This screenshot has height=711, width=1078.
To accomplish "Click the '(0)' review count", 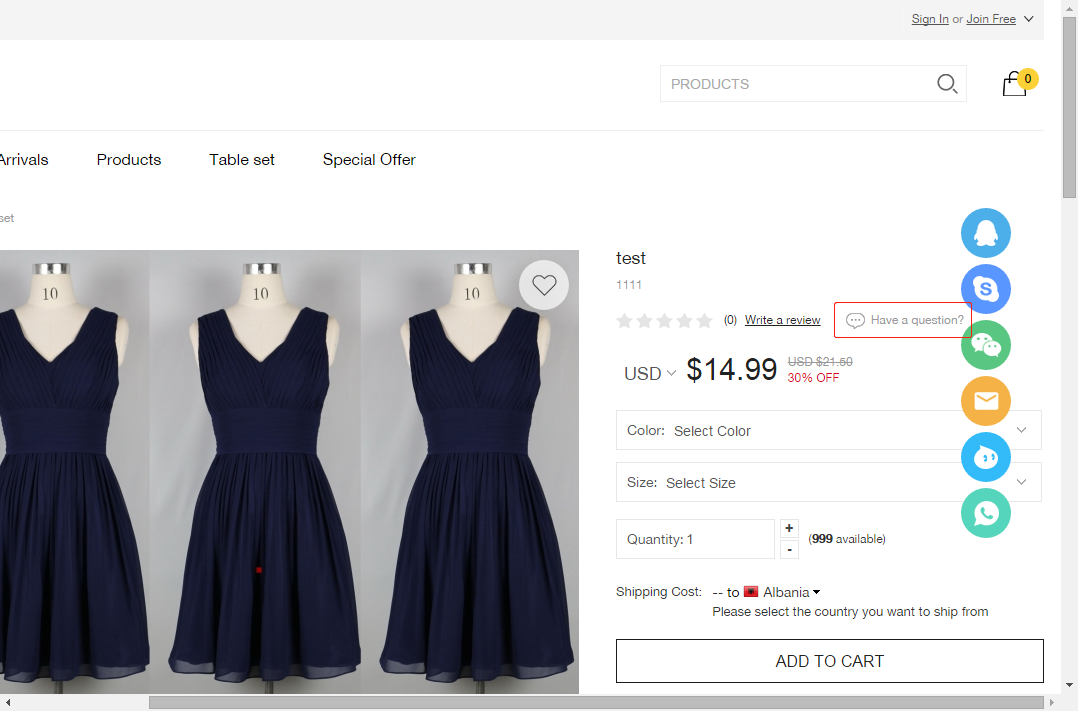I will click(730, 320).
